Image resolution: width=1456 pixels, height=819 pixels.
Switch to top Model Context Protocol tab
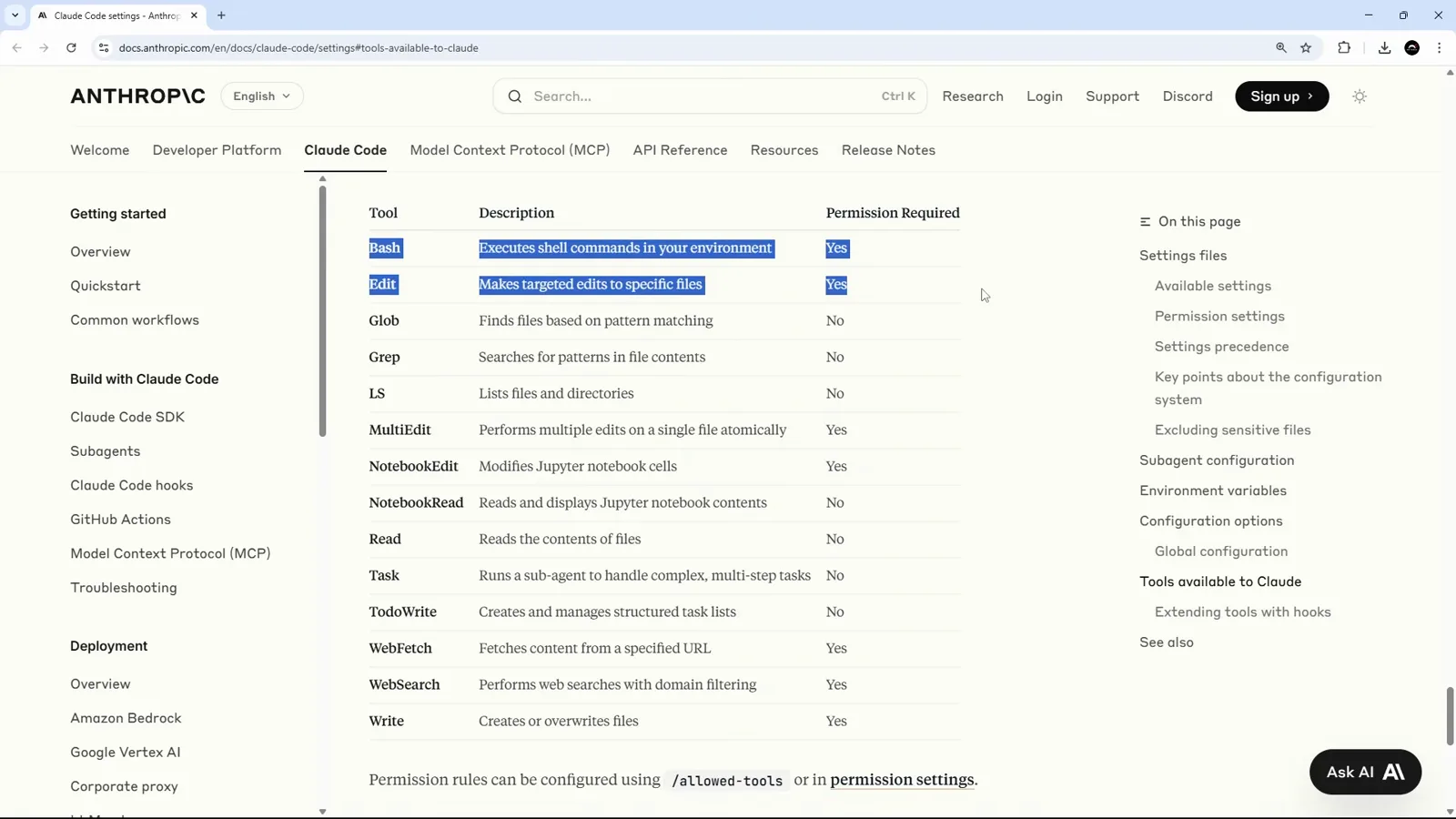click(510, 150)
